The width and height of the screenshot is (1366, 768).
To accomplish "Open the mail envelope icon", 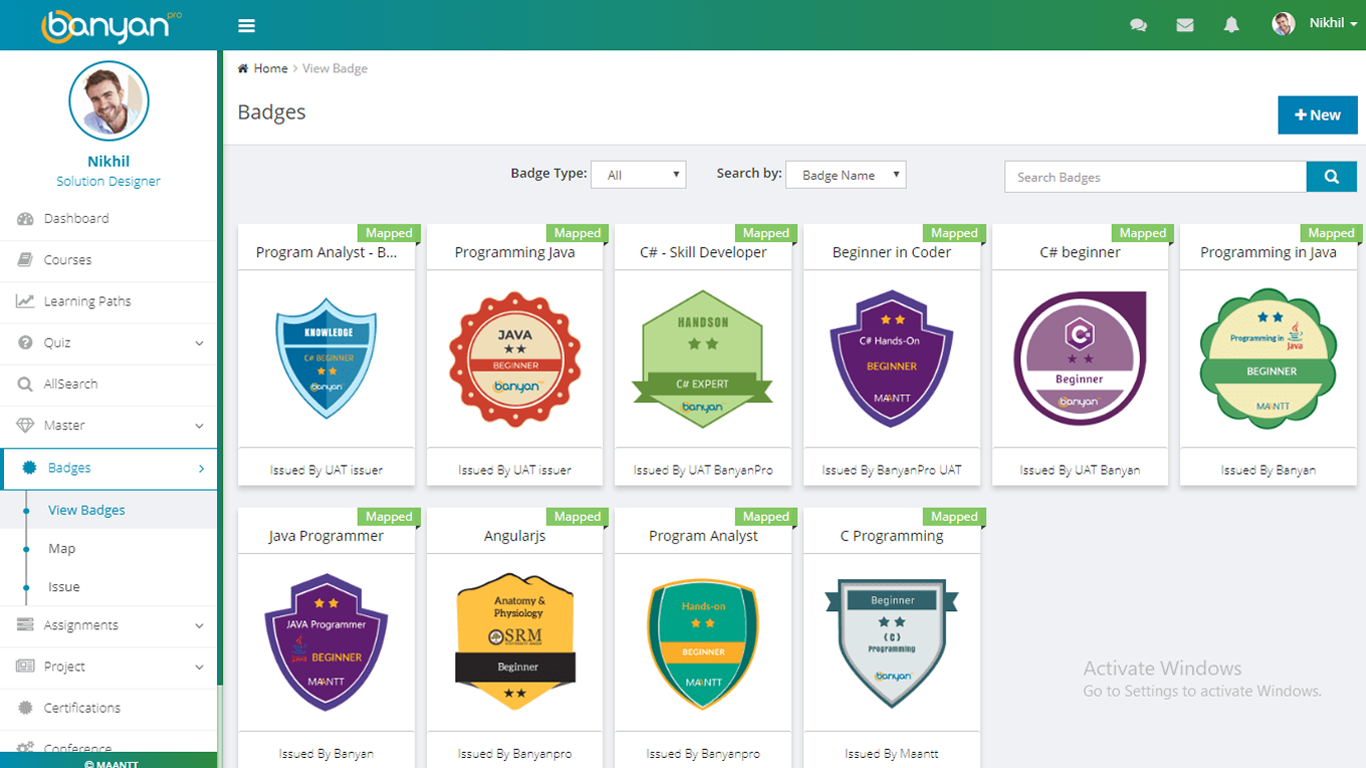I will (1185, 25).
